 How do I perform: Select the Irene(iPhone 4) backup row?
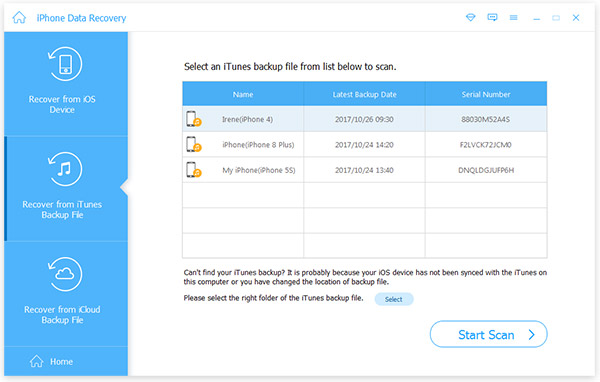click(x=365, y=119)
